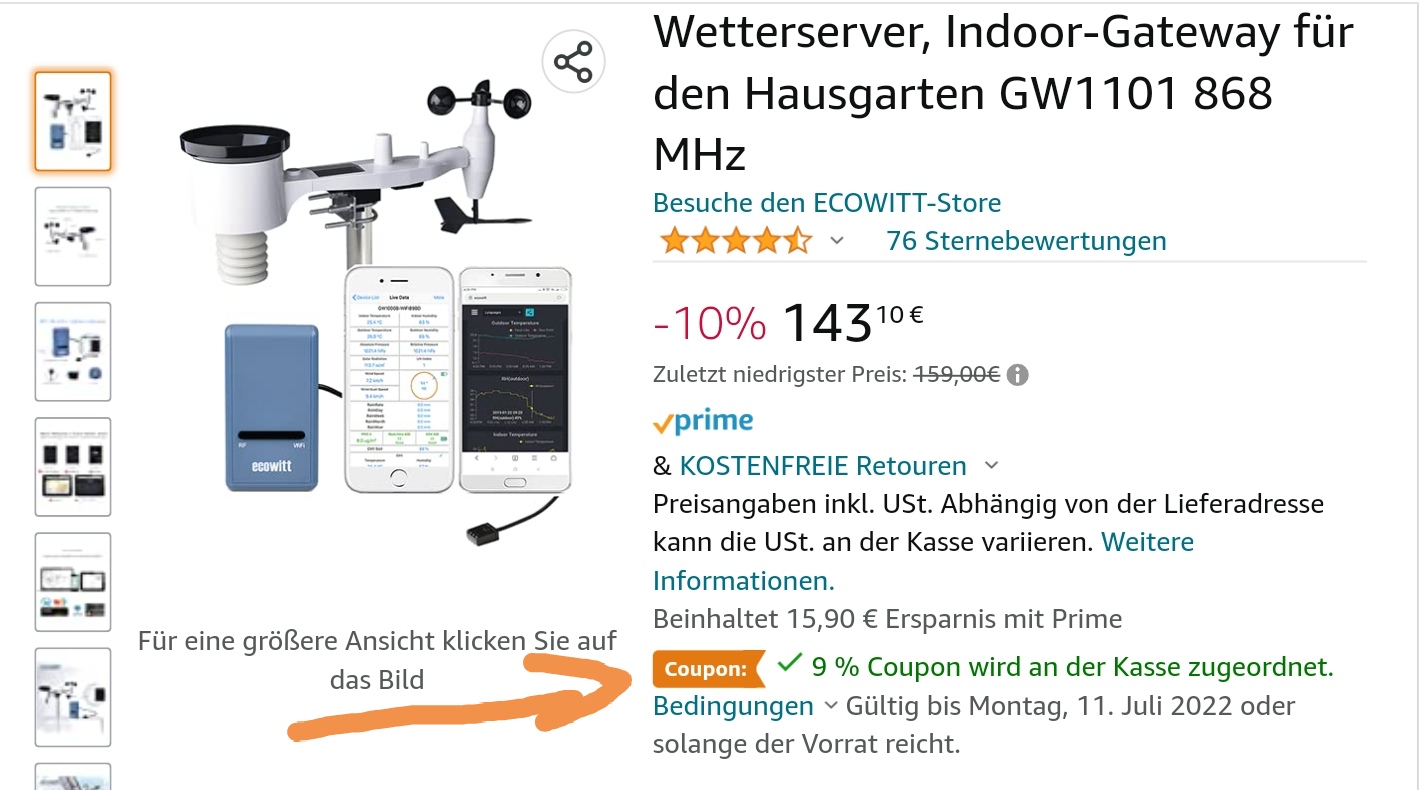Click the share icon on product image
This screenshot has width=1419, height=790.
574,63
